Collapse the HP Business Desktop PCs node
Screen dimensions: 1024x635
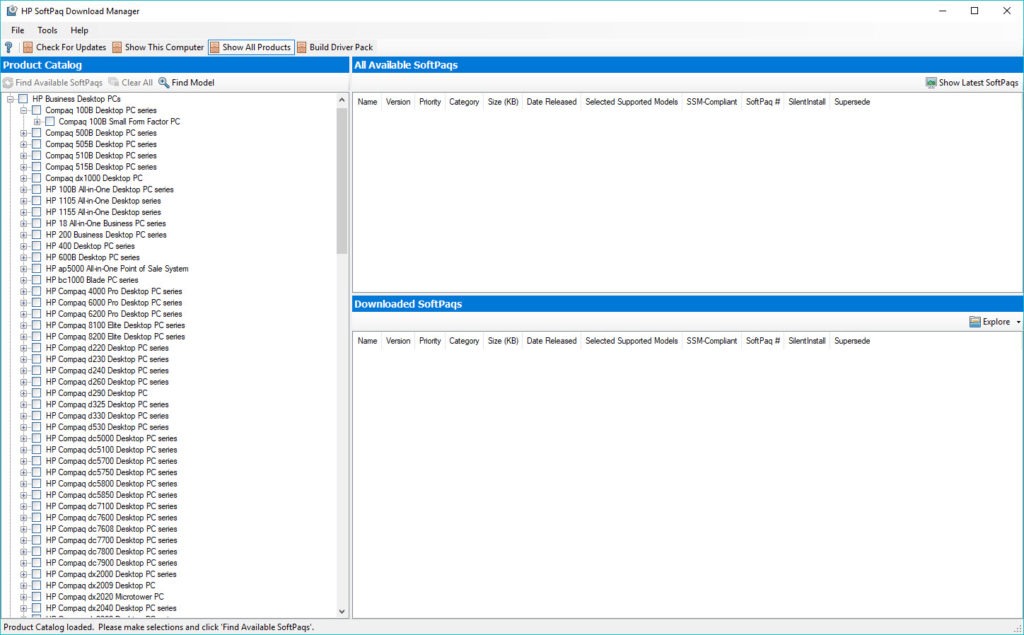point(10,99)
